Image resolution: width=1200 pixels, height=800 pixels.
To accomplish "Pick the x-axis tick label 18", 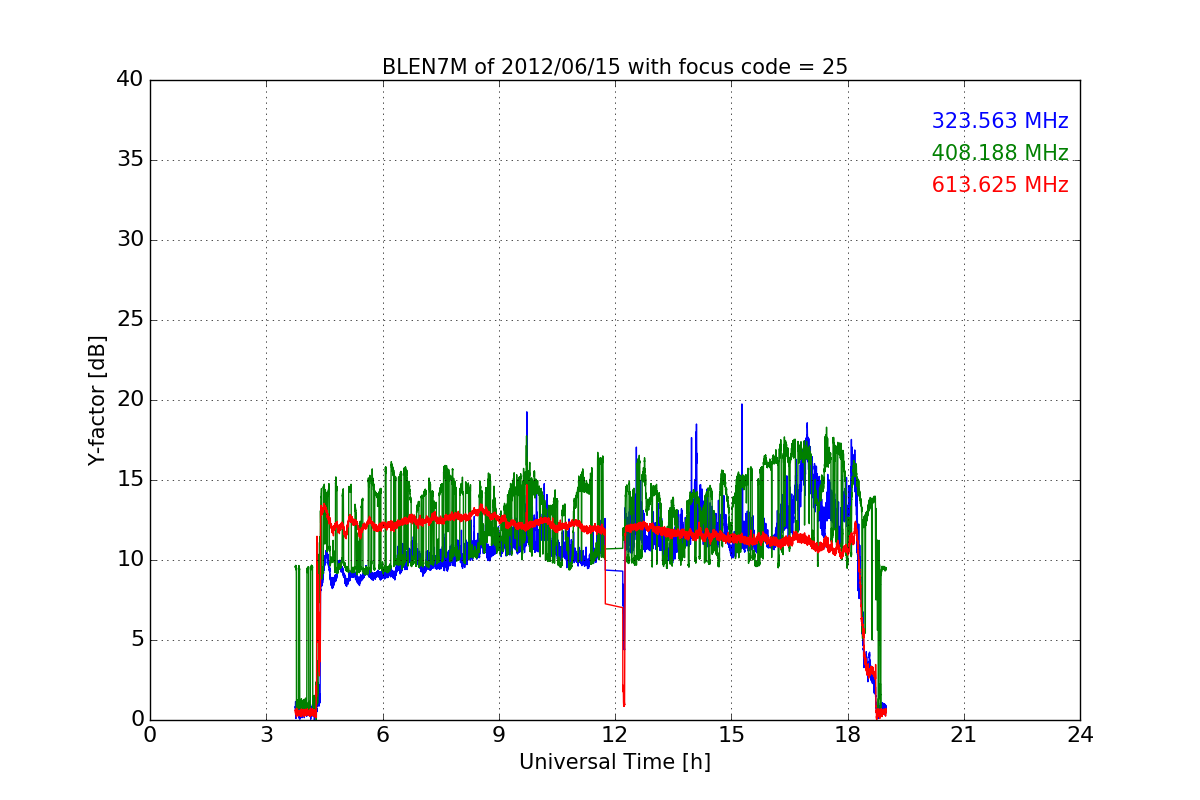I will click(848, 735).
